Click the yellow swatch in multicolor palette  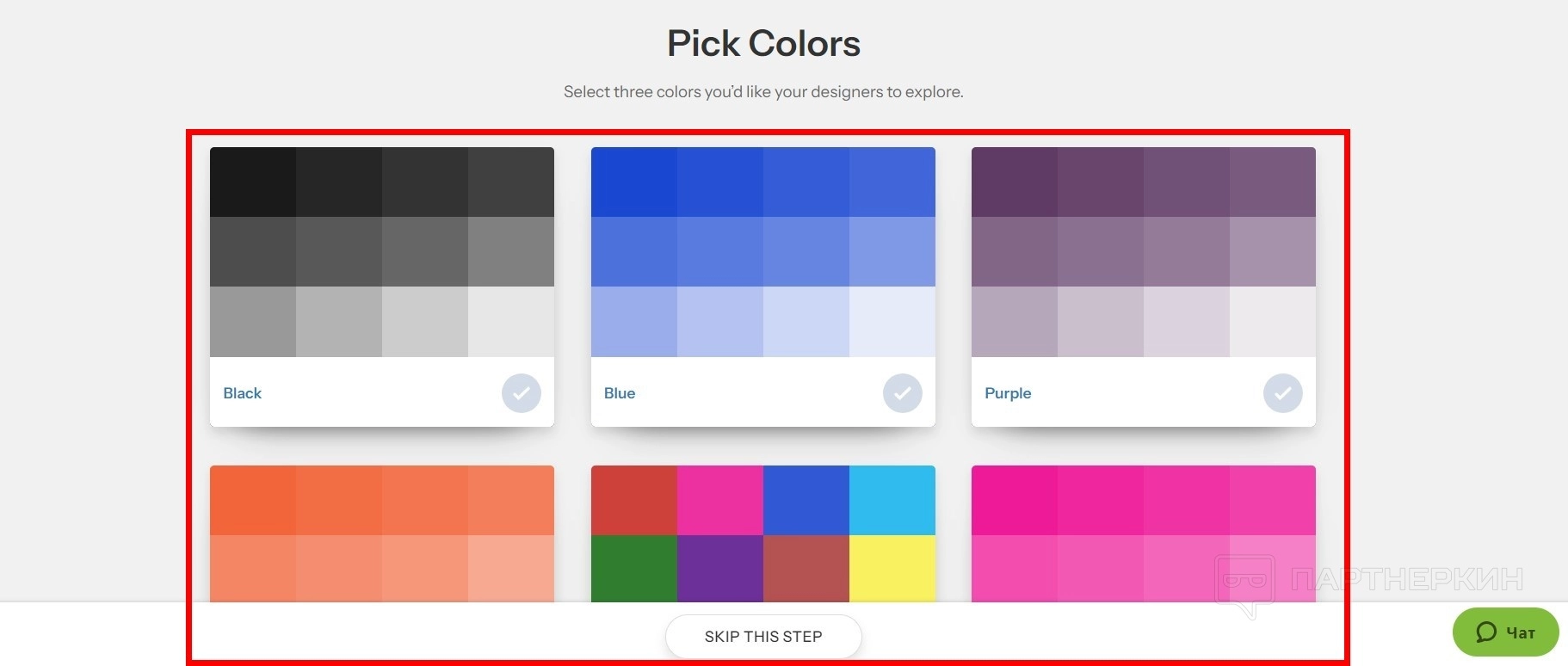click(892, 568)
